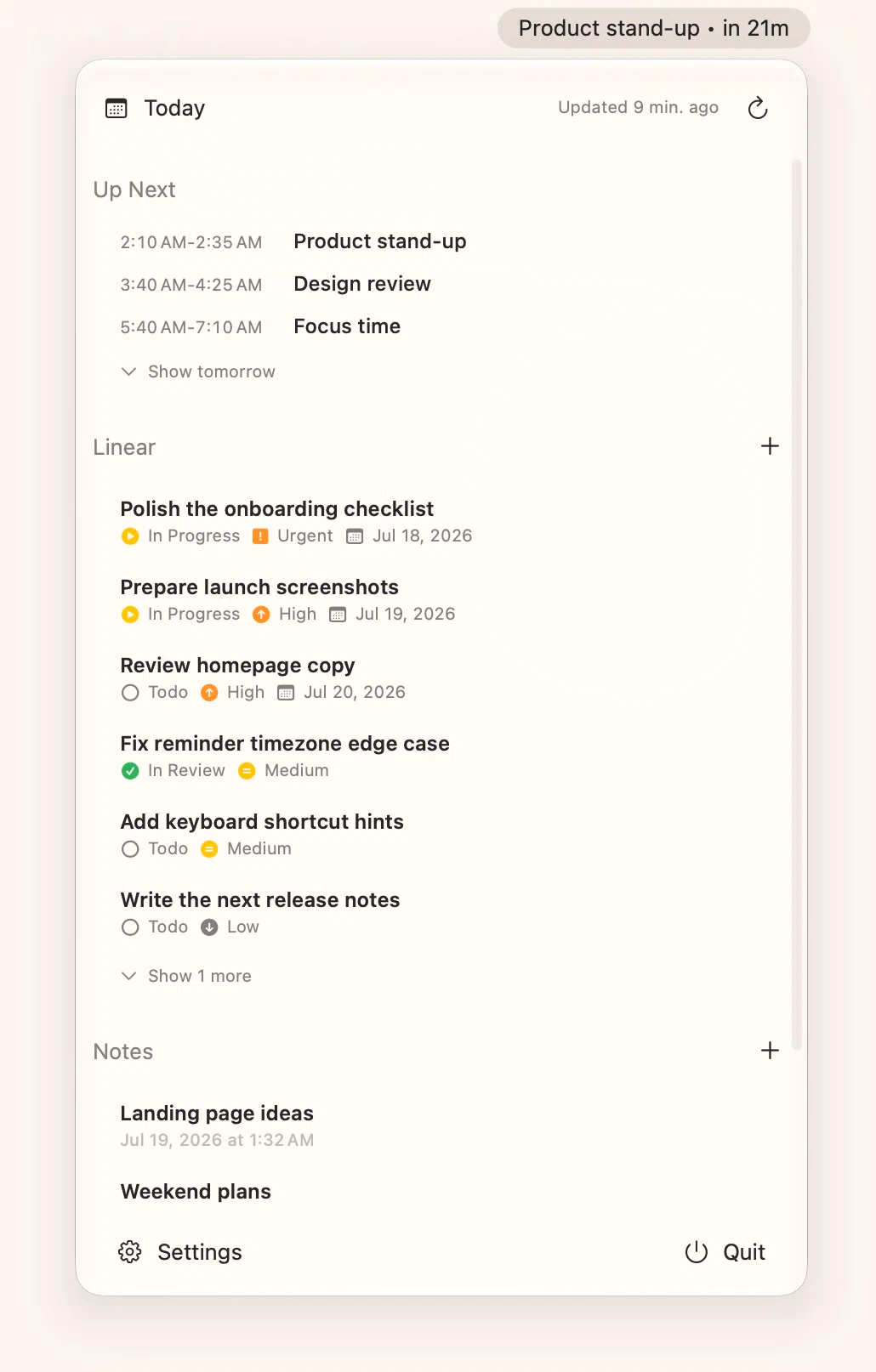Click due date calendar icon for Jul 20, 2026
Screen dimensions: 876x1372
(x=286, y=693)
